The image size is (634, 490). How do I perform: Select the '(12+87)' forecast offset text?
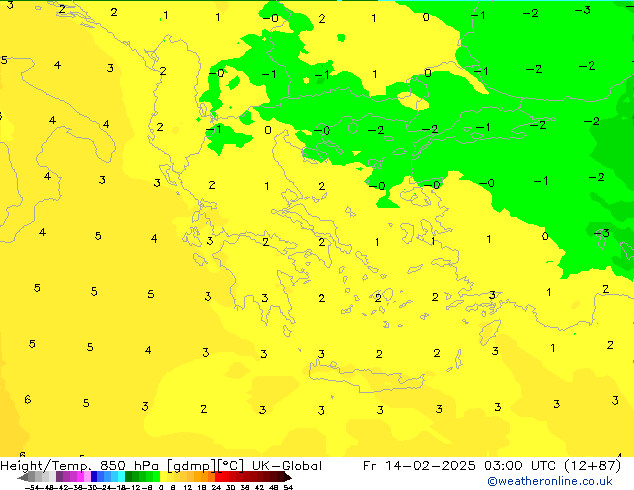point(592,466)
